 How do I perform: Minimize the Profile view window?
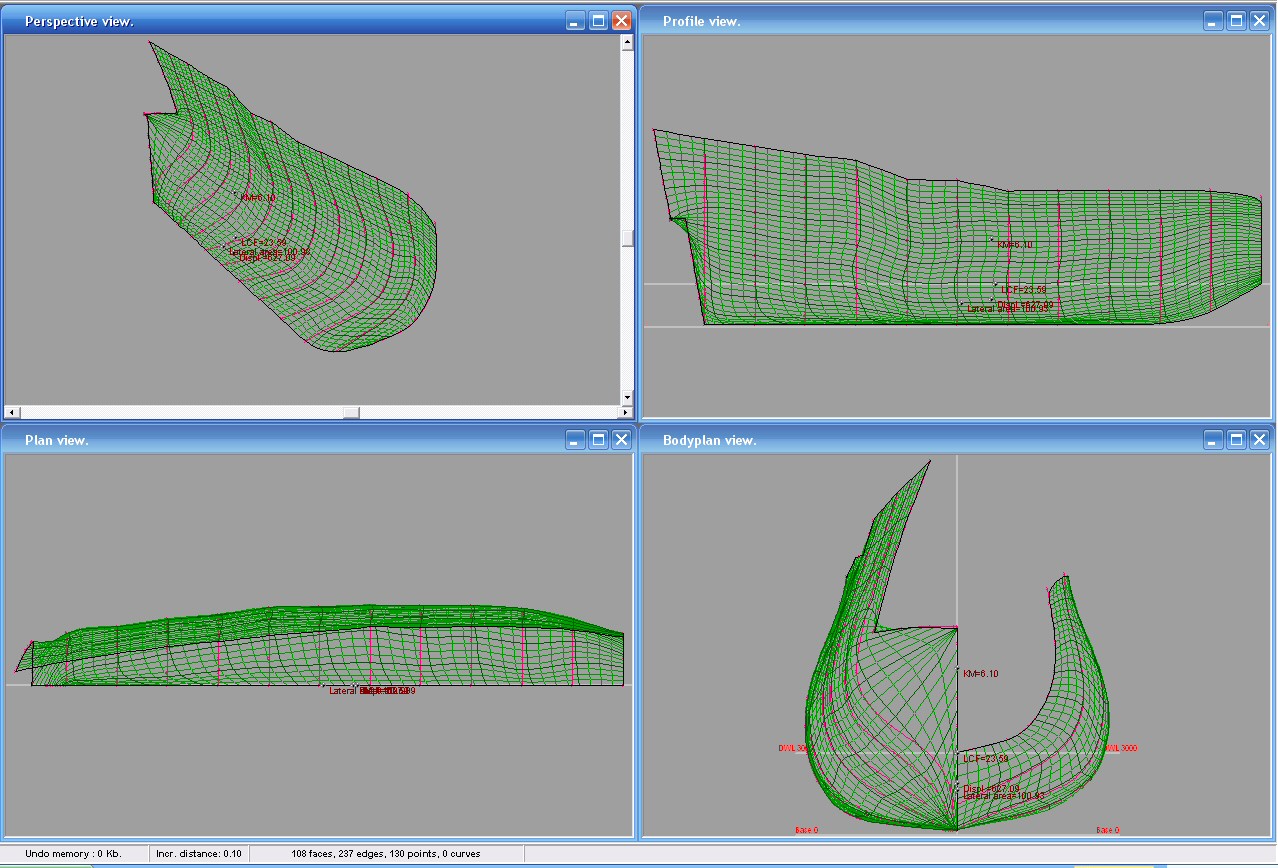pyautogui.click(x=1213, y=20)
